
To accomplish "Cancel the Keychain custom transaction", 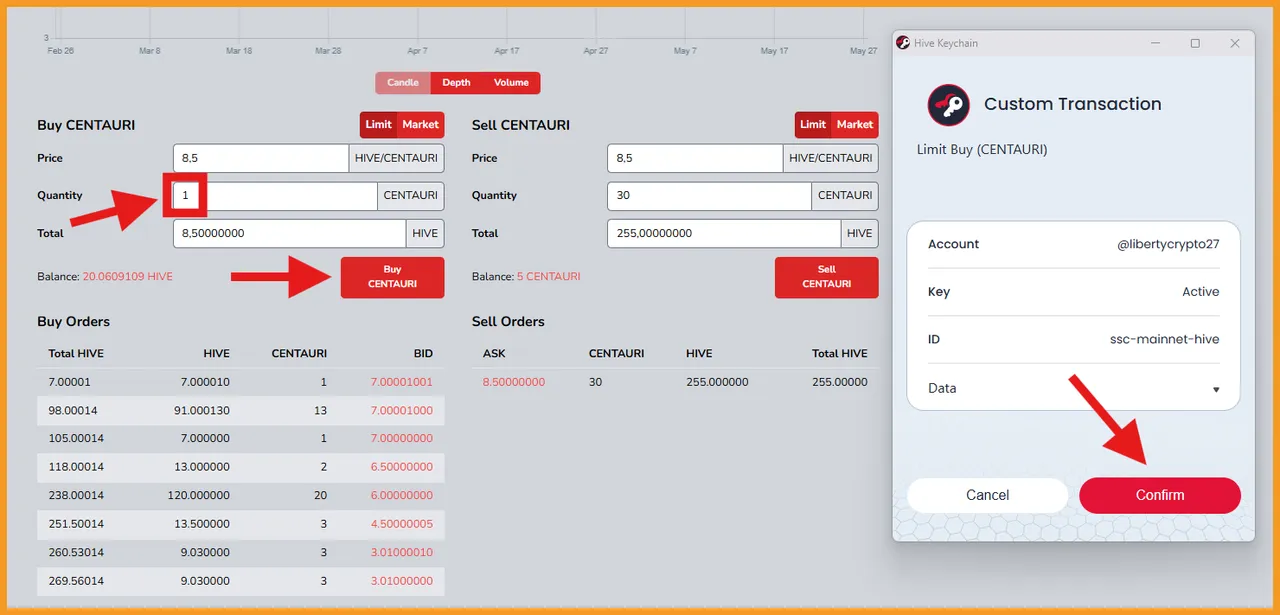I will pos(988,495).
